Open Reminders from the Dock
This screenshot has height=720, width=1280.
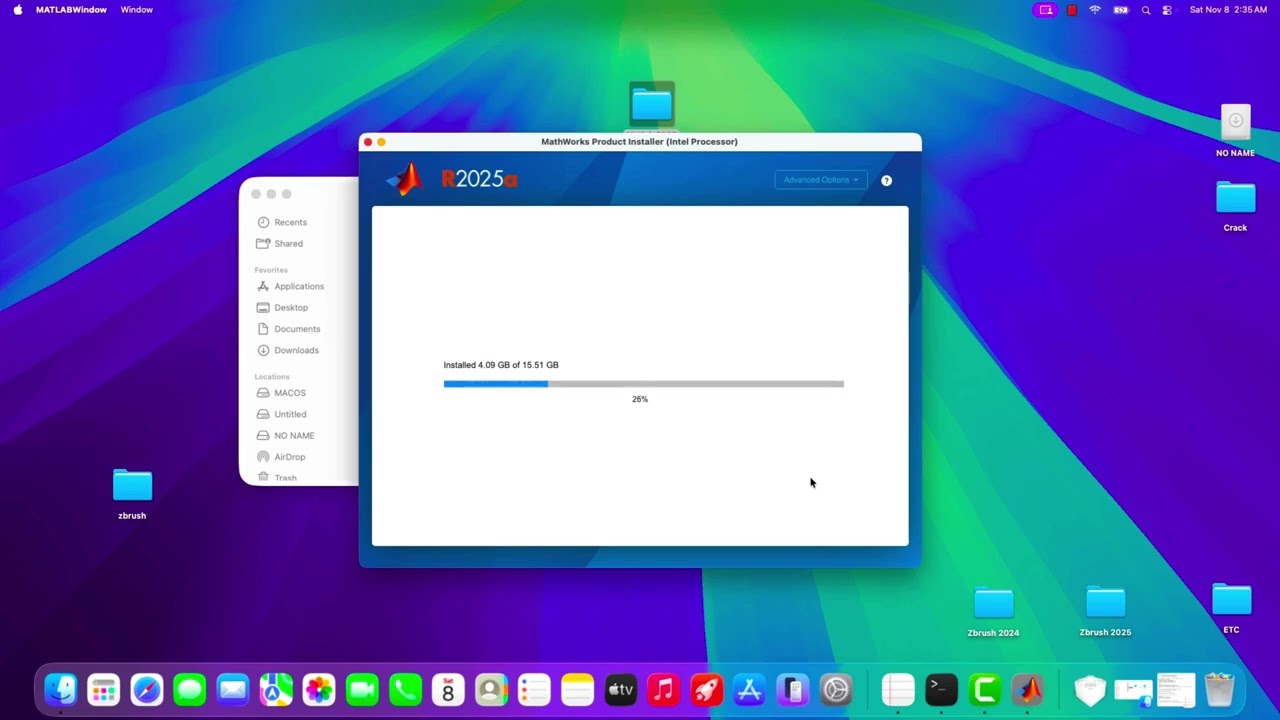point(534,689)
